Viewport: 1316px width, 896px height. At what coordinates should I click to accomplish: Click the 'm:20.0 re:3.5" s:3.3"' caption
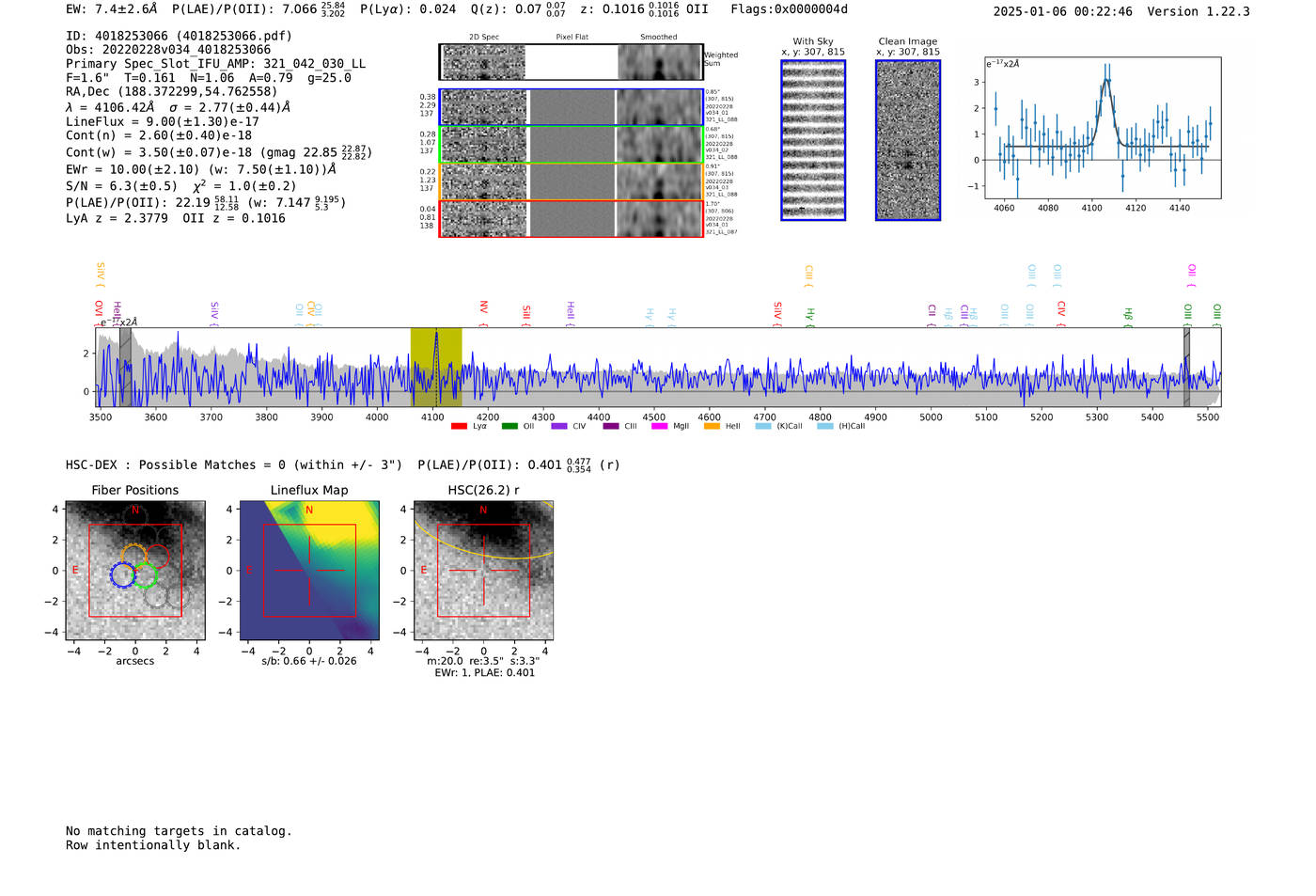click(x=483, y=661)
